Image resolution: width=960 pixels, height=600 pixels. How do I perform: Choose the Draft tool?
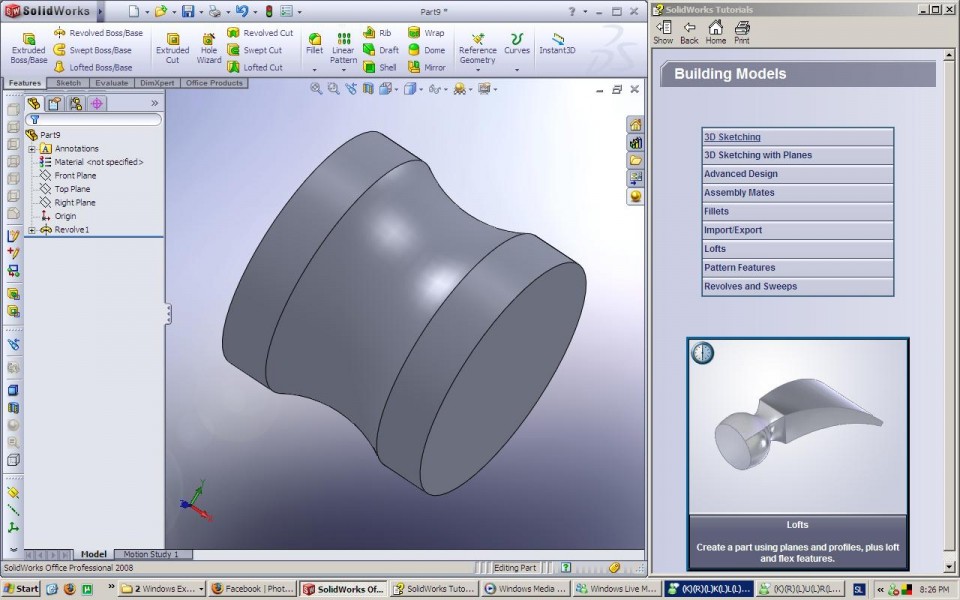tap(381, 50)
